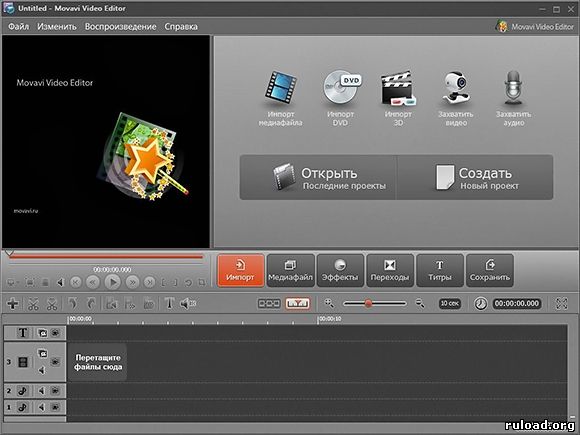This screenshot has height=435, width=580.
Task: Open the Воспроизведение menu
Action: point(121,27)
